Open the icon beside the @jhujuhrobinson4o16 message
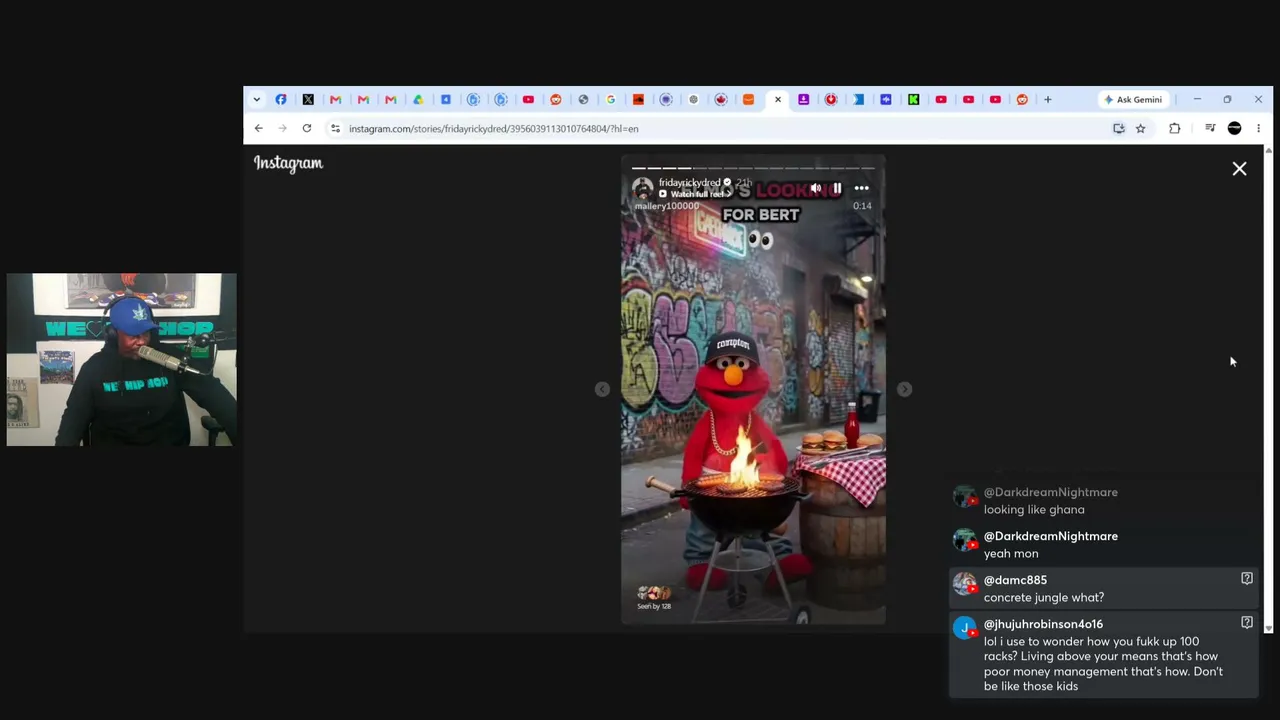Viewport: 1280px width, 720px height. [x=1247, y=622]
